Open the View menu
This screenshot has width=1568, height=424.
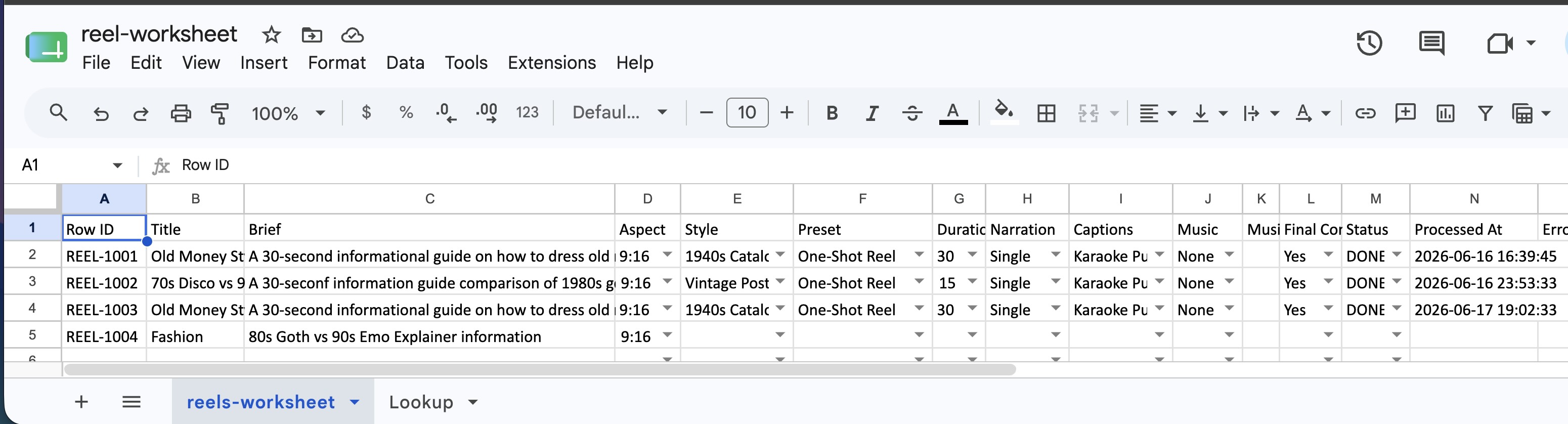pyautogui.click(x=201, y=63)
